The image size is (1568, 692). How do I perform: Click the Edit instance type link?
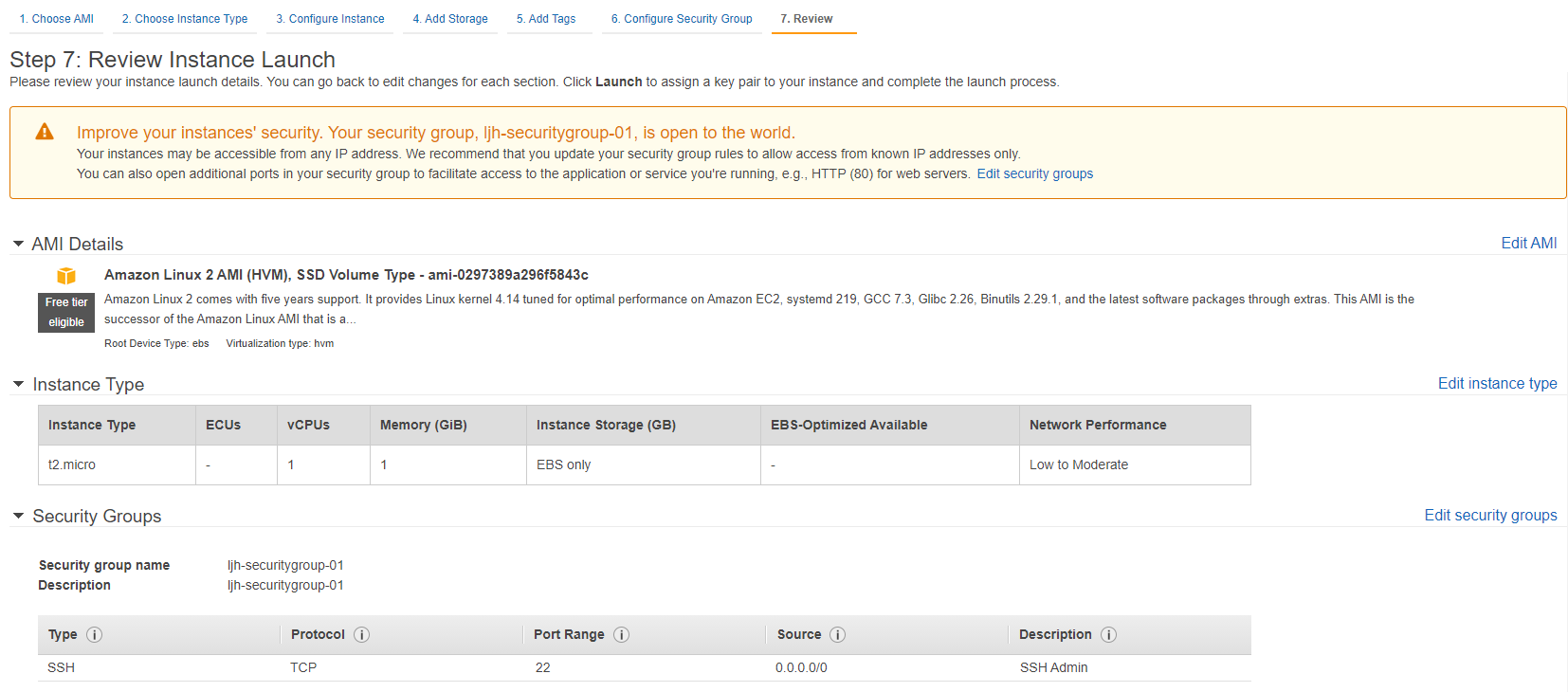1498,384
